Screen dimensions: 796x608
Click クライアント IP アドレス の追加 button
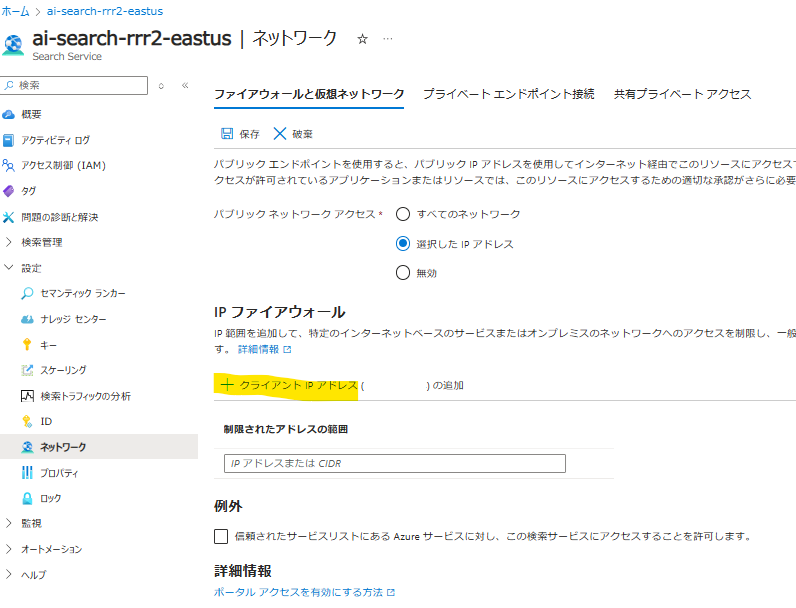342,385
